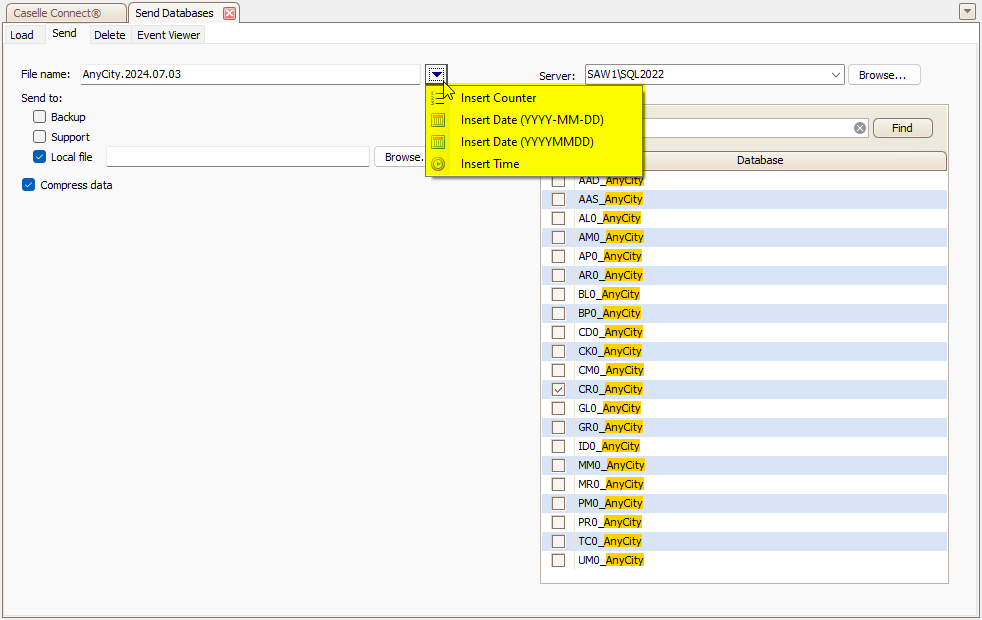The height and width of the screenshot is (620, 982).
Task: Click the Browse button for Local file
Action: tap(401, 157)
